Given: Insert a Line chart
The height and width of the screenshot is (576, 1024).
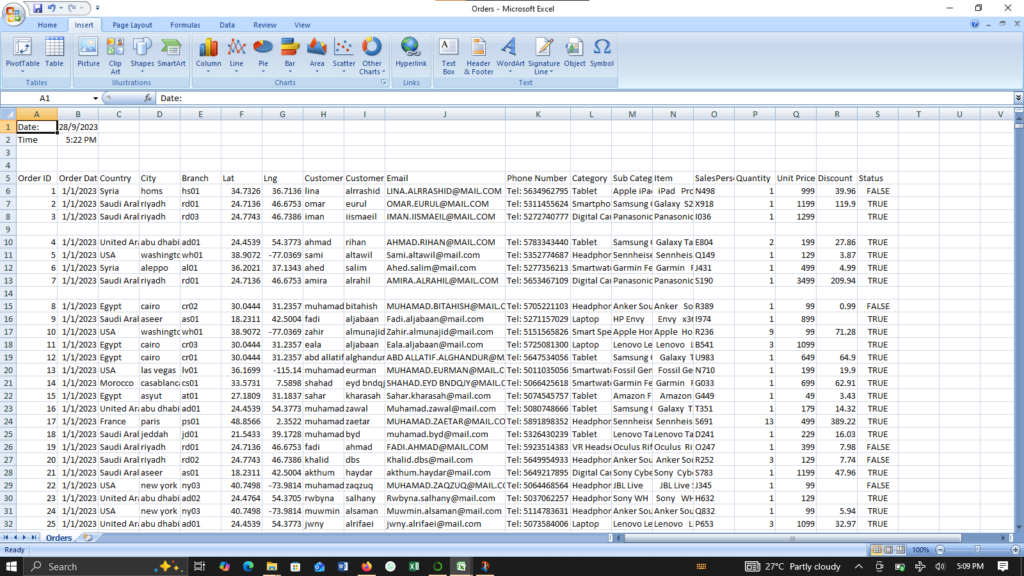Looking at the screenshot, I should pyautogui.click(x=236, y=55).
